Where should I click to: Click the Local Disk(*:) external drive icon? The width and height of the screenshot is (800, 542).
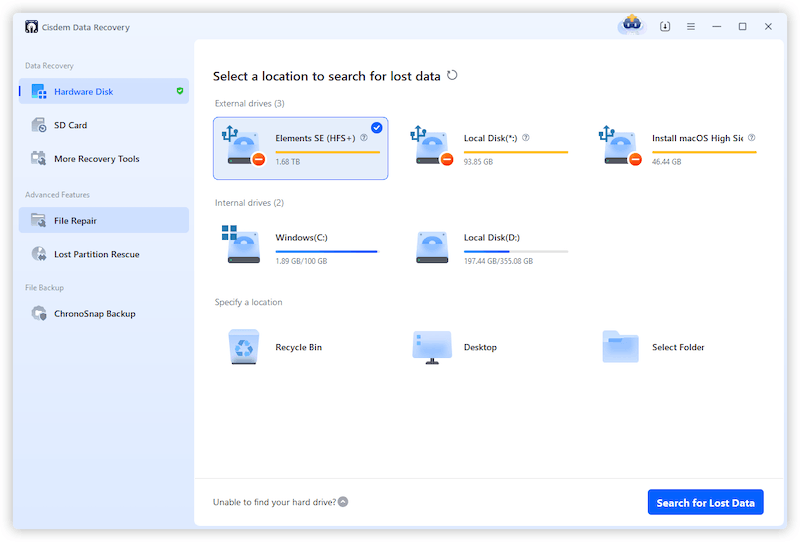pyautogui.click(x=432, y=146)
